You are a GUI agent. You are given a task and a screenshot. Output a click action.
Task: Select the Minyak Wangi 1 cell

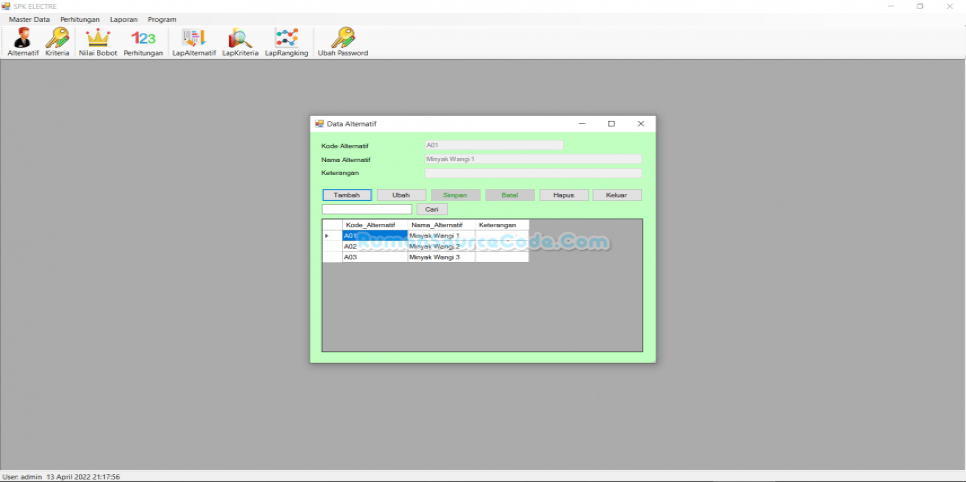click(x=441, y=236)
